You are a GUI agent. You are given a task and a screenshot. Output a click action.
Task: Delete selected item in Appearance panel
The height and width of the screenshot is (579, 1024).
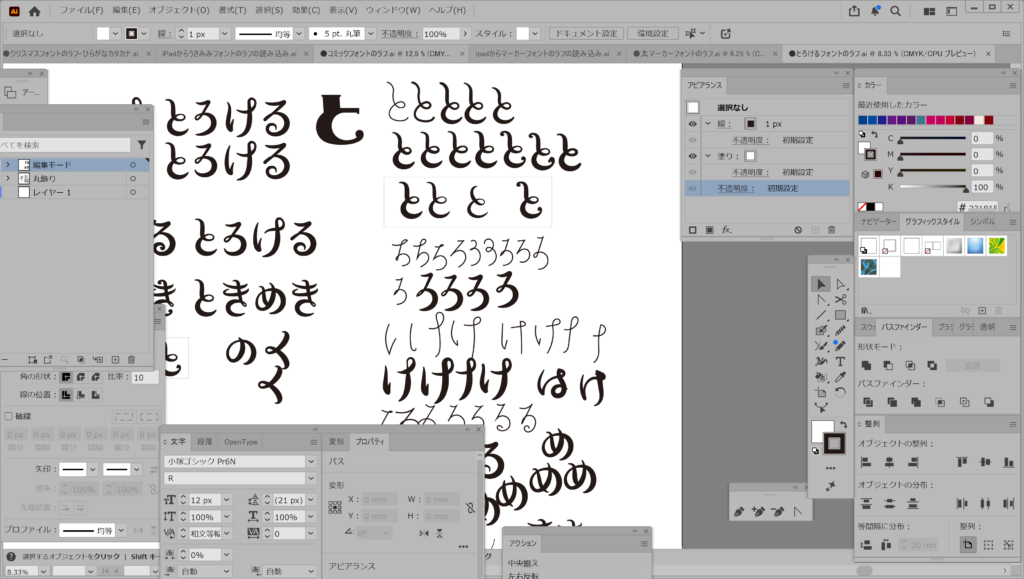831,230
